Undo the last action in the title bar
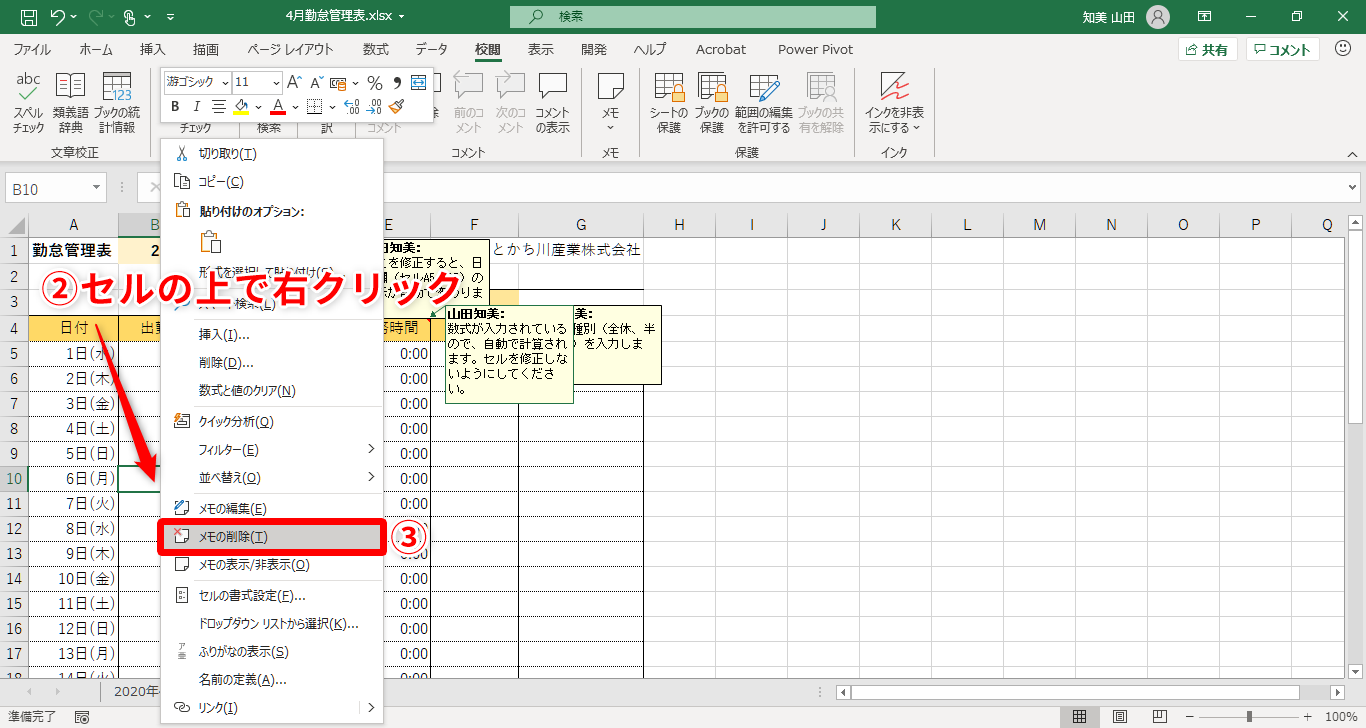This screenshot has width=1366, height=728. pyautogui.click(x=57, y=17)
